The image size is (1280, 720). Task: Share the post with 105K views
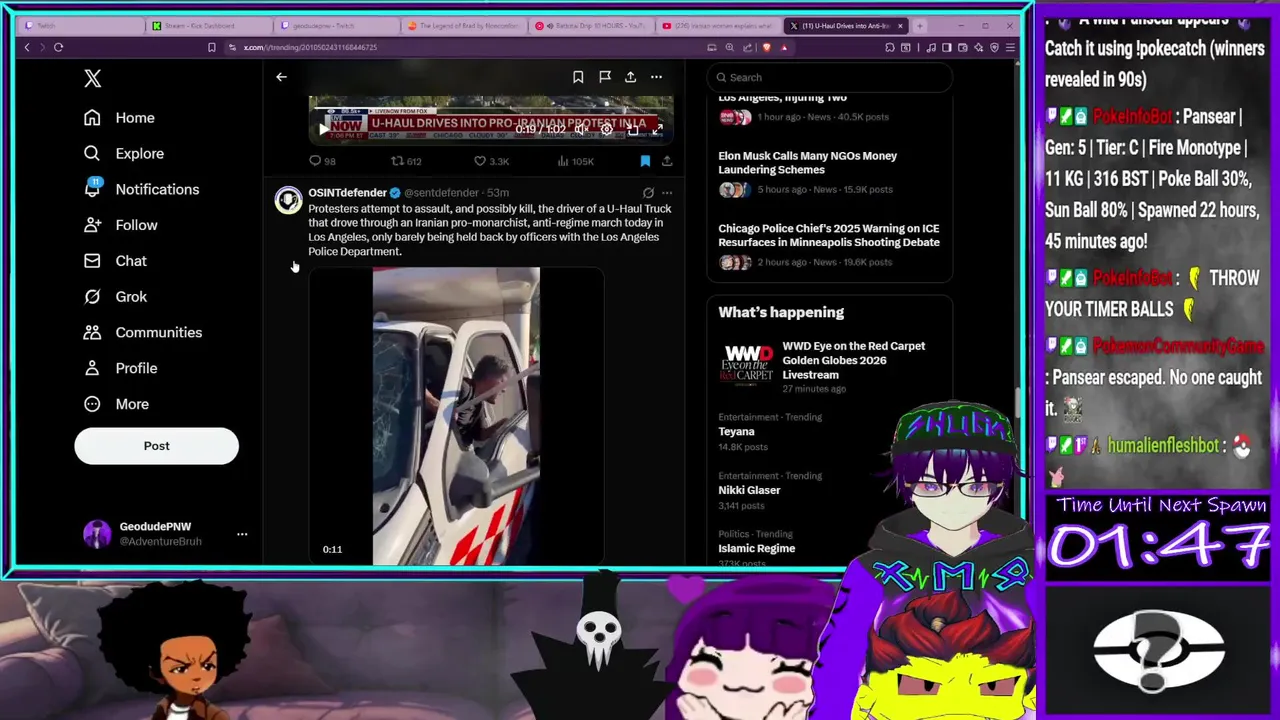click(667, 161)
